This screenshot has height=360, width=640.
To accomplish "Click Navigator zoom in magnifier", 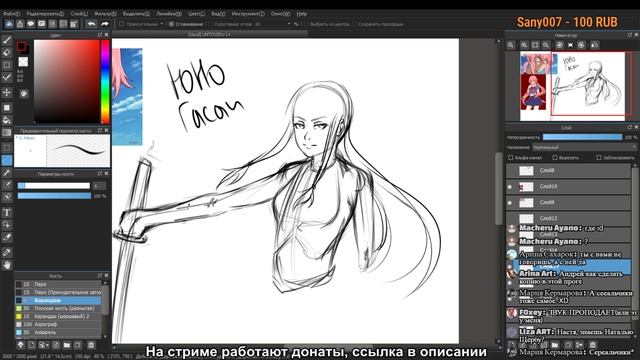I will tap(524, 45).
